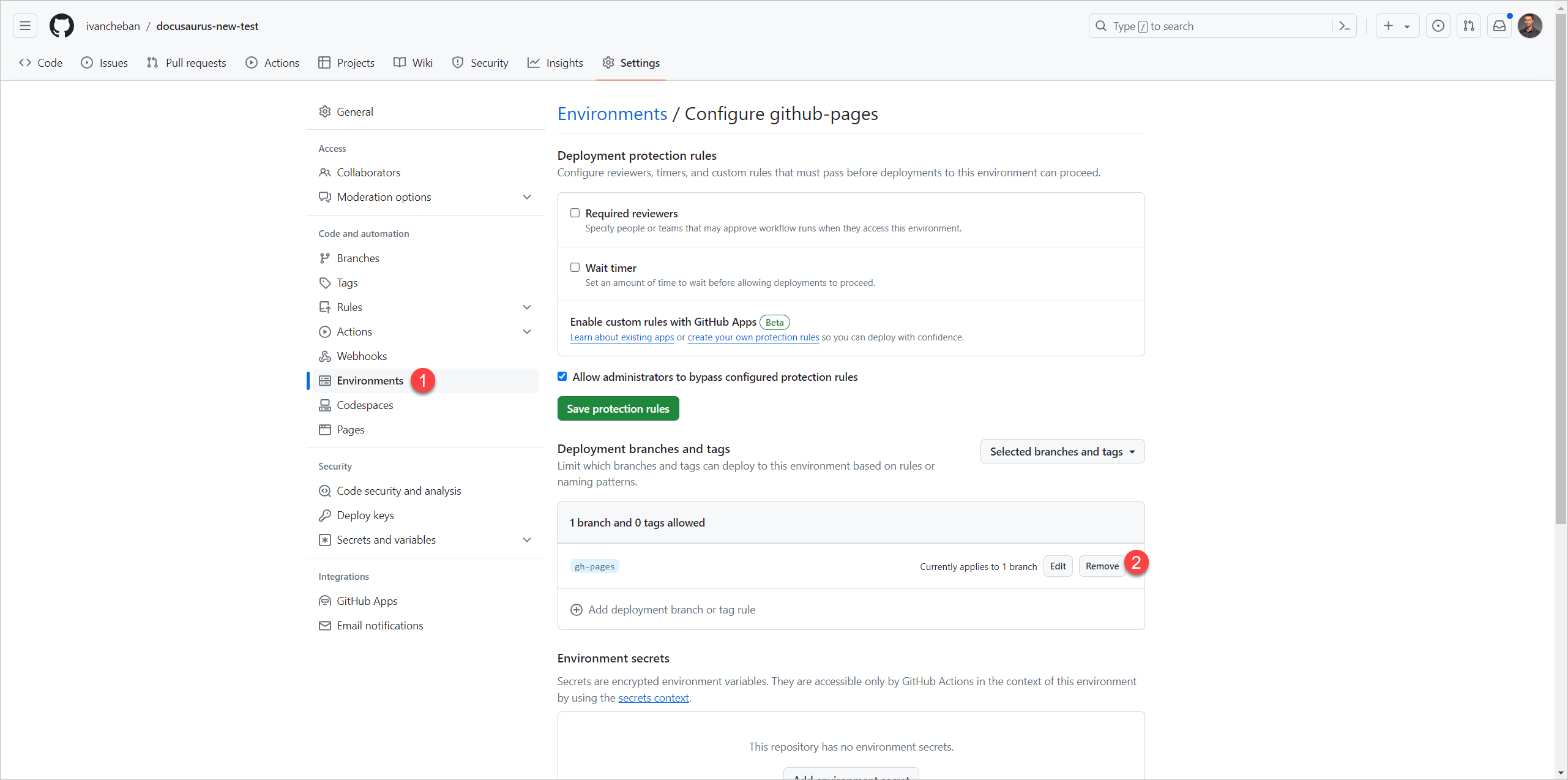This screenshot has width=1568, height=780.
Task: Click the learn about existing apps link
Action: point(621,337)
